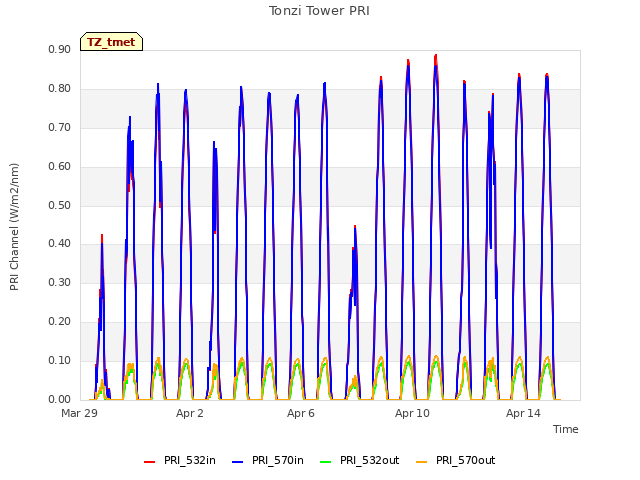The height and width of the screenshot is (480, 640).
Task: Click the red PRI_532in legend swatch
Action: coord(149,462)
